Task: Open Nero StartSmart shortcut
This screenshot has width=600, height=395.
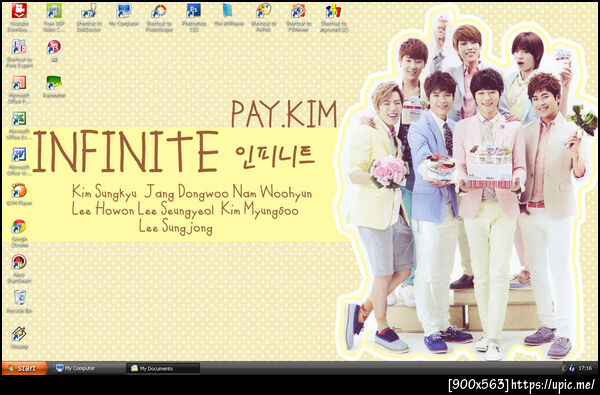Action: tap(19, 269)
